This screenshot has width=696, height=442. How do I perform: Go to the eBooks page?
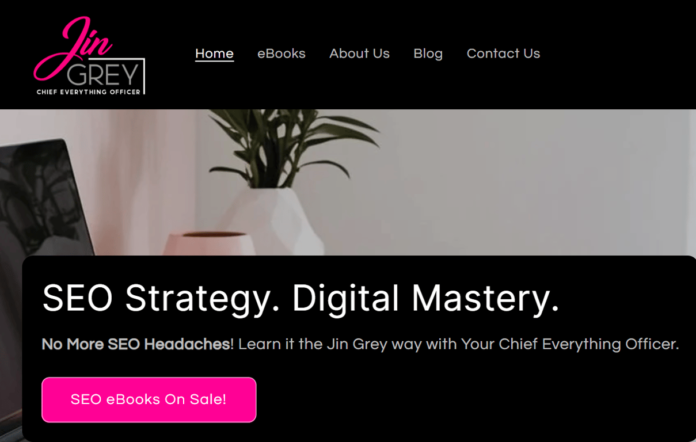tap(281, 54)
